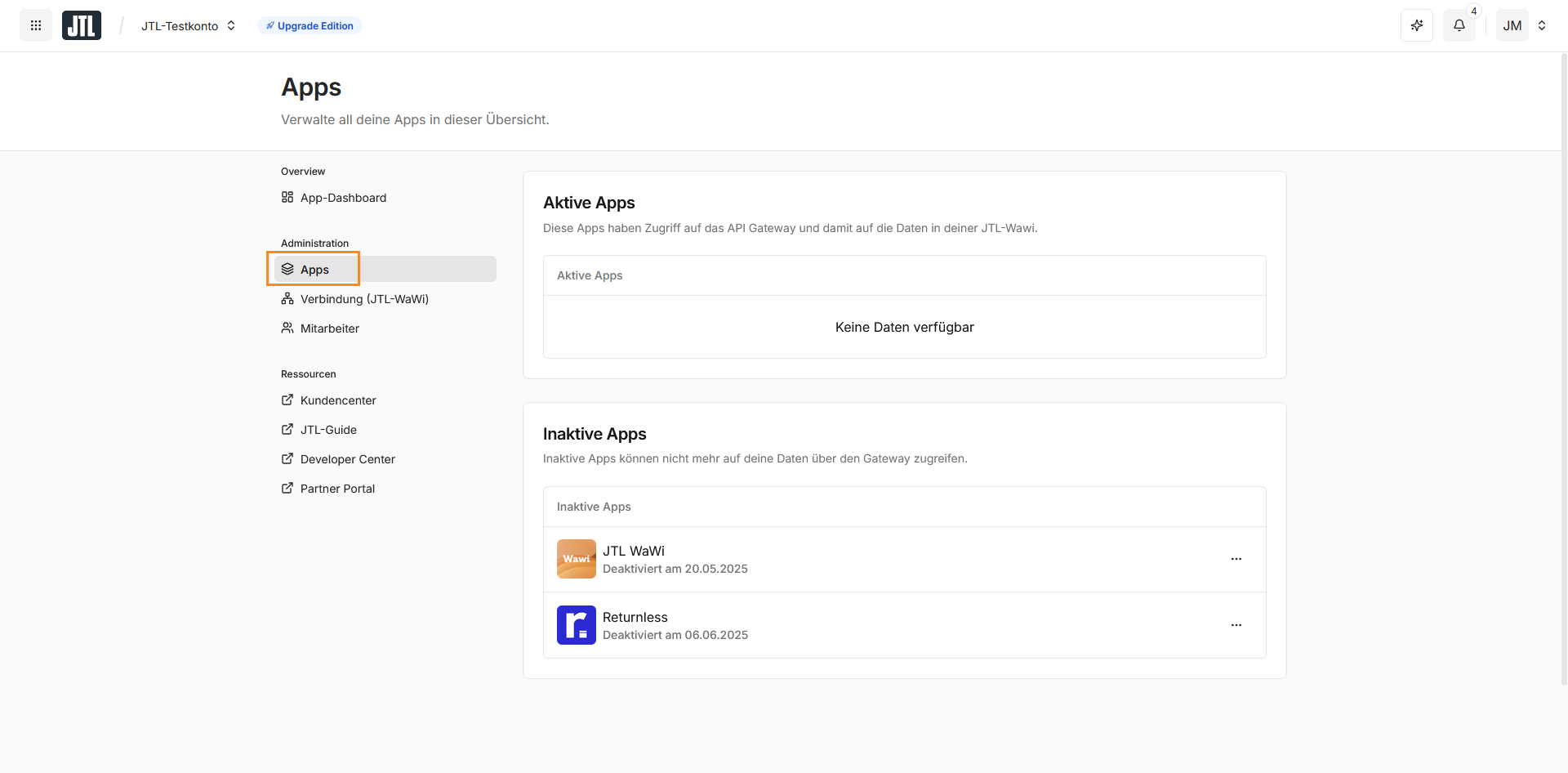Open the JTL WaWi more options menu
Viewport: 1568px width, 773px height.
pos(1236,559)
